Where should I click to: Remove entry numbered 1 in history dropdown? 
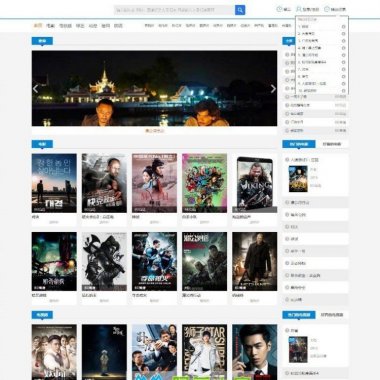pos(343,27)
